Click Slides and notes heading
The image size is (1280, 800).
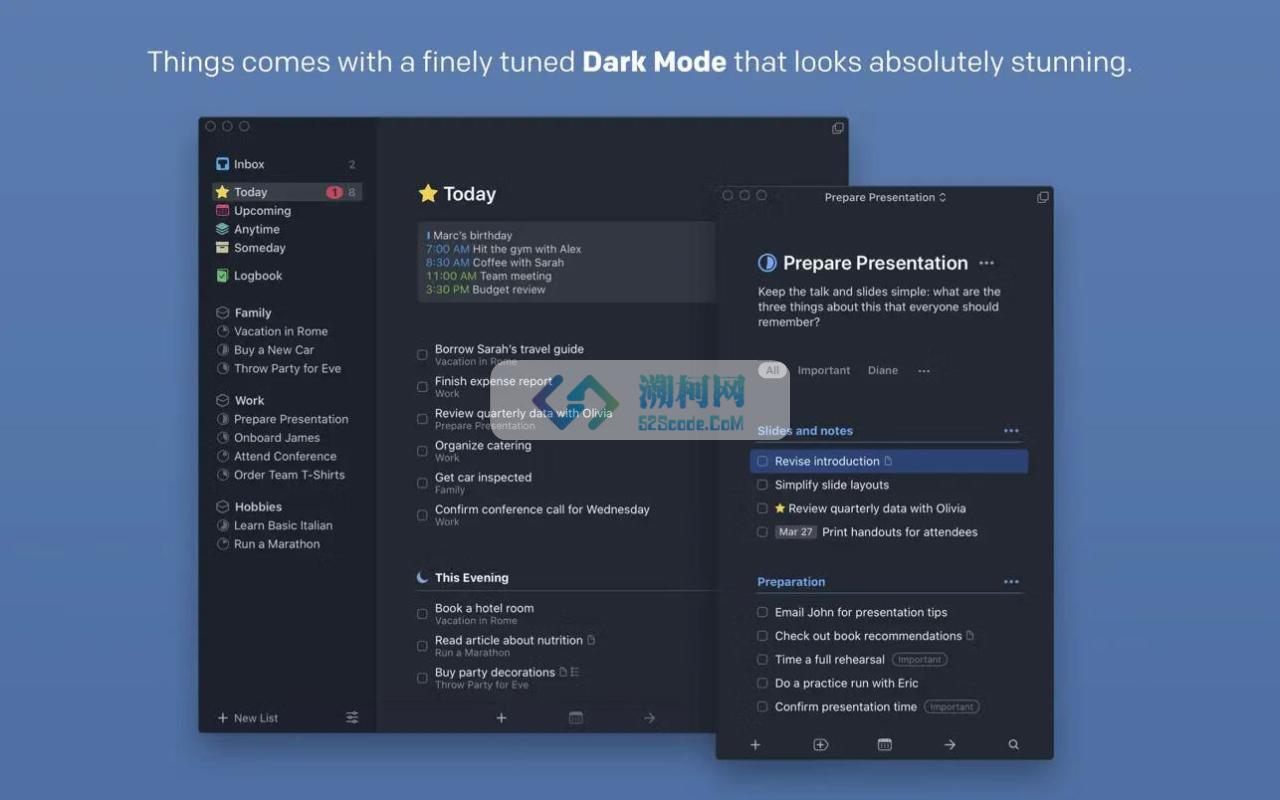[805, 431]
